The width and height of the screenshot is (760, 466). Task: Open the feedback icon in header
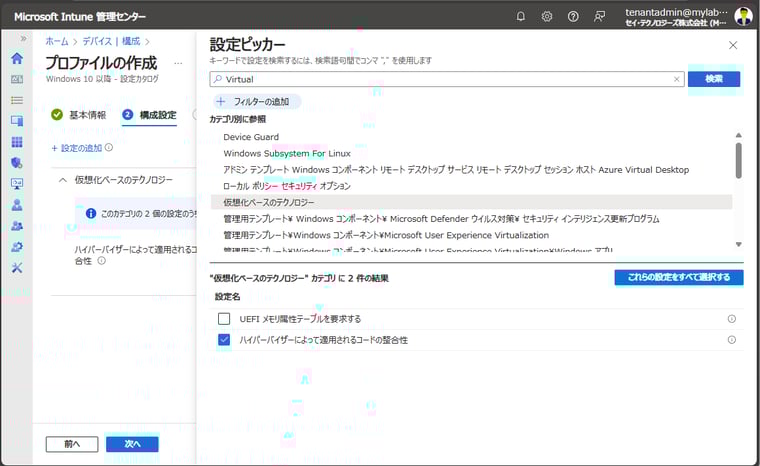click(x=600, y=16)
